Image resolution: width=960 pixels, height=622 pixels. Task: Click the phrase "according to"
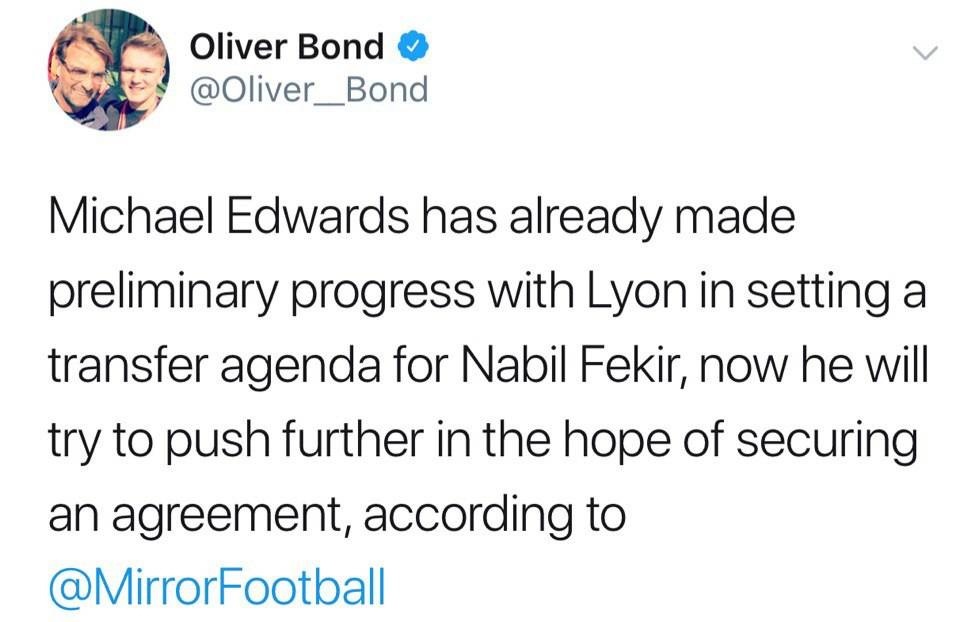[x=495, y=515]
